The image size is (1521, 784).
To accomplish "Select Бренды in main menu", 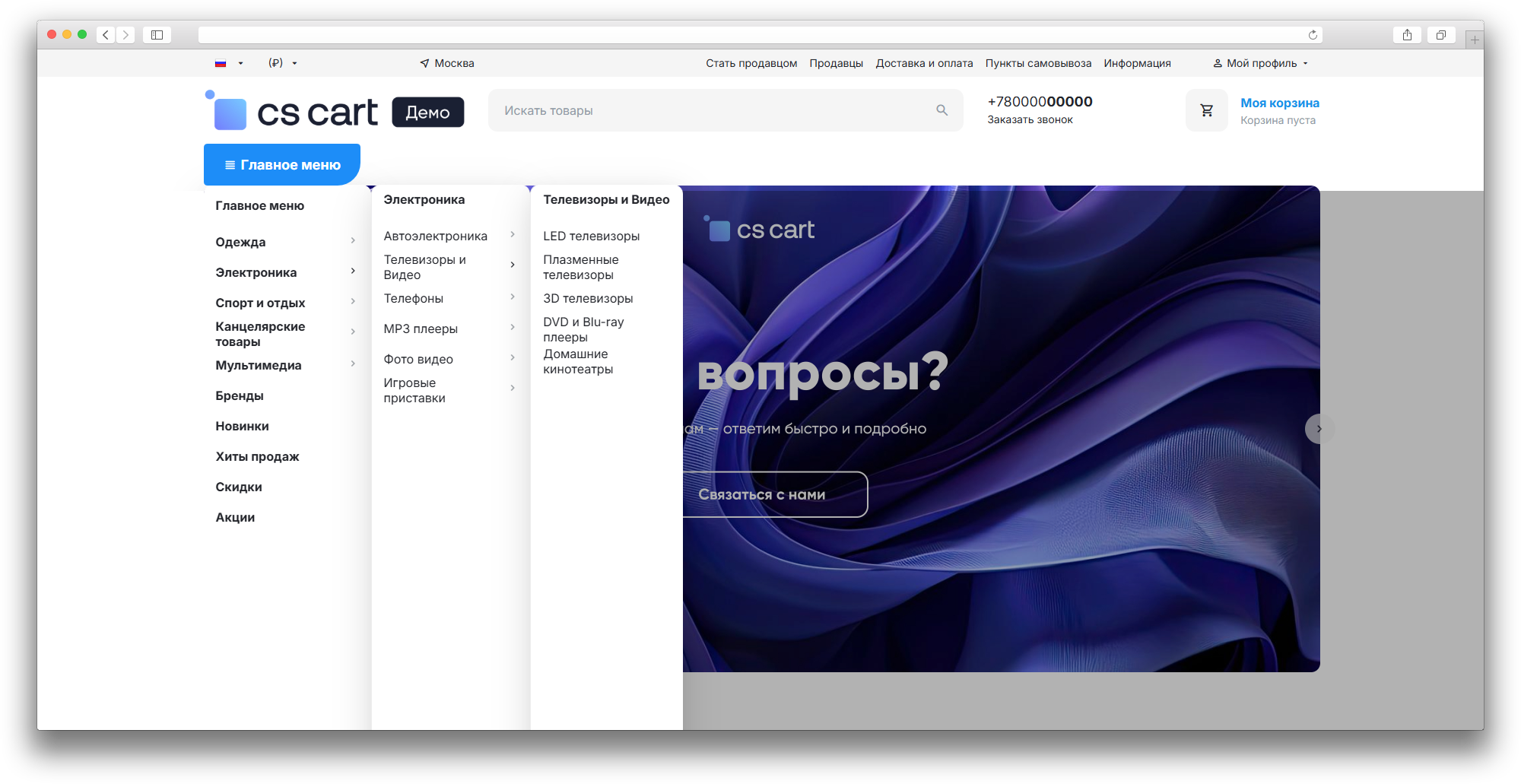I will (240, 395).
